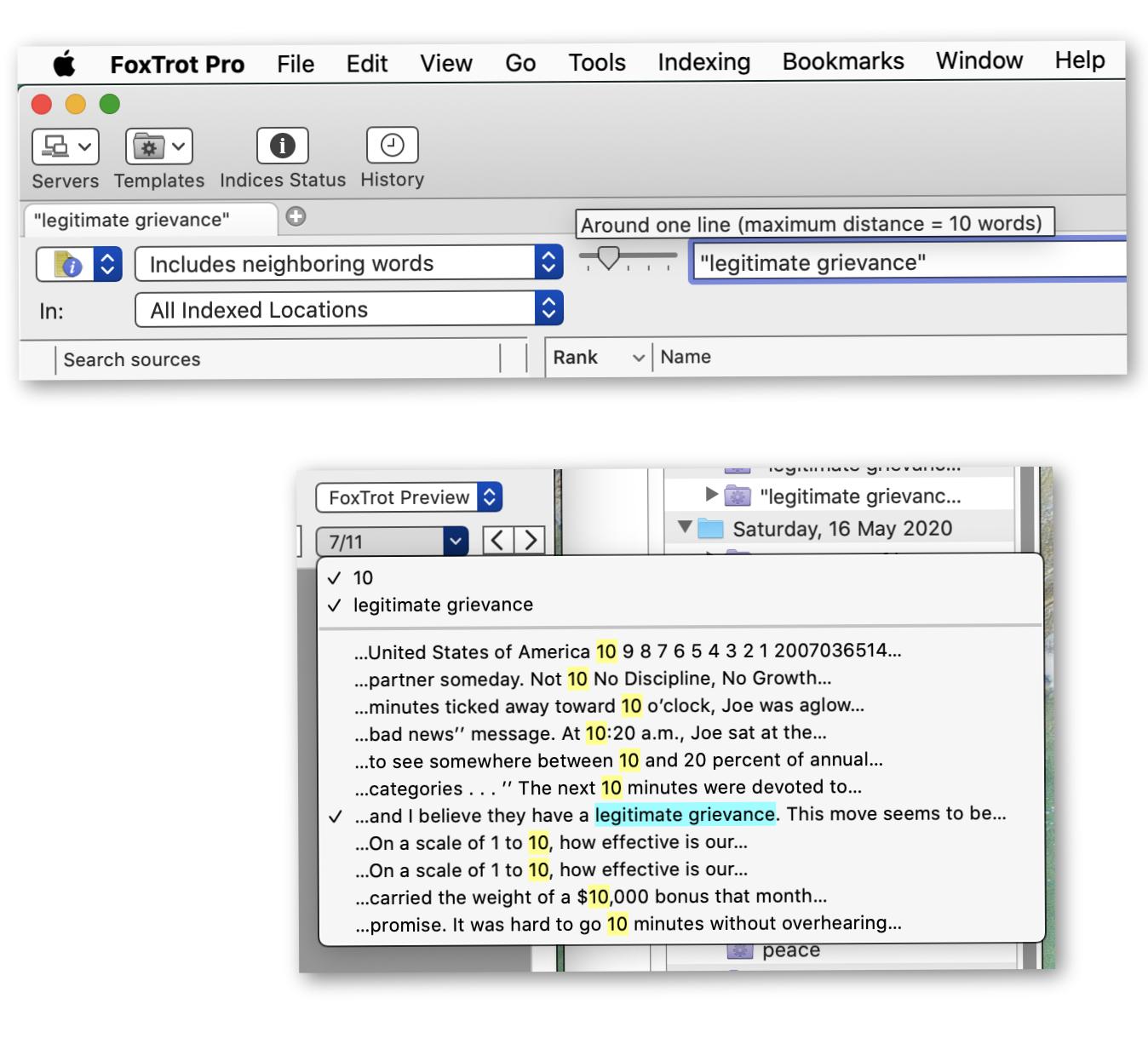Image resolution: width=1148 pixels, height=1044 pixels.
Task: Click the neighboring words distance slider
Action: click(608, 256)
